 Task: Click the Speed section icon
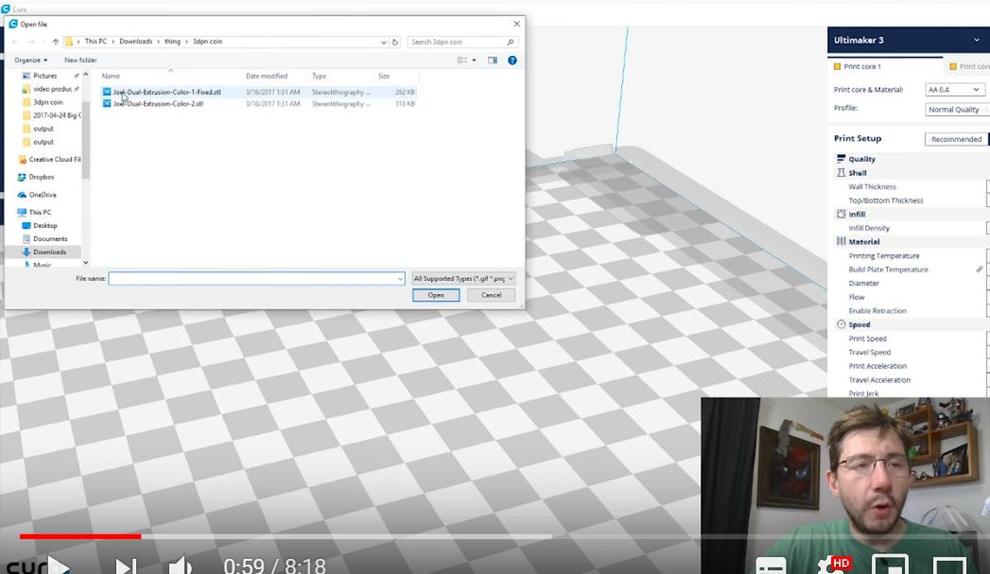pyautogui.click(x=841, y=325)
